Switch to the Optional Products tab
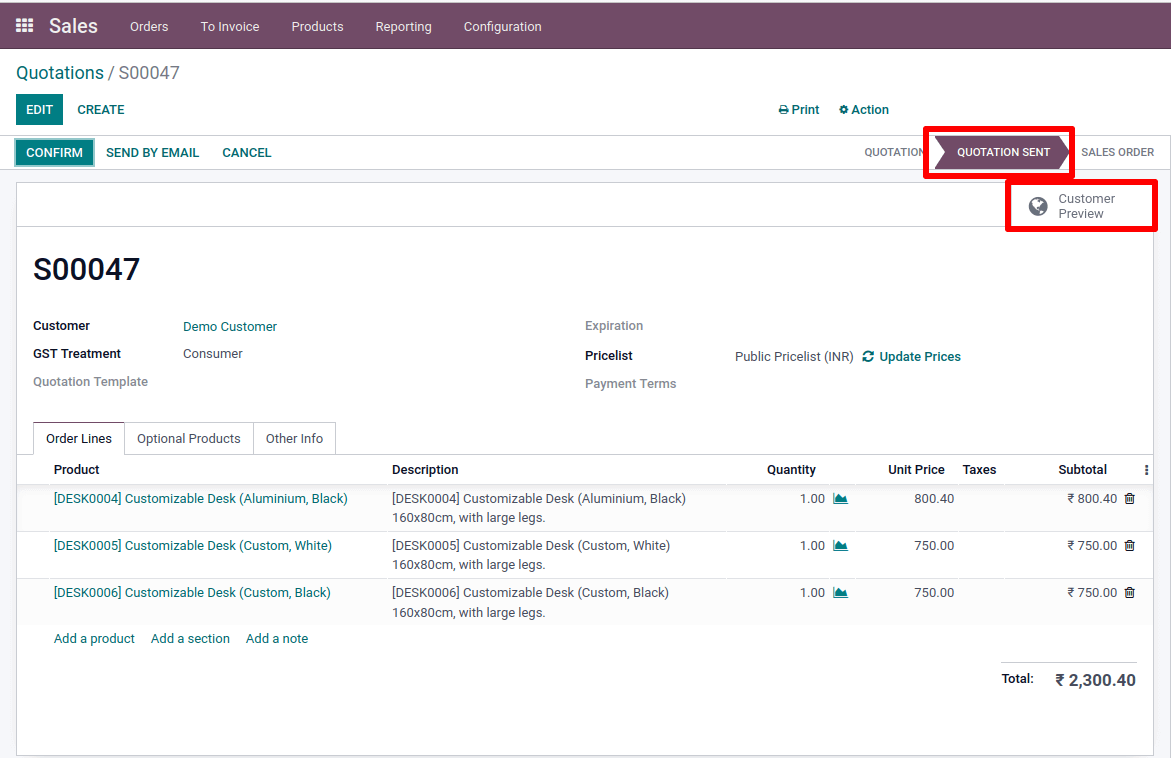Image resolution: width=1171 pixels, height=758 pixels. tap(189, 439)
